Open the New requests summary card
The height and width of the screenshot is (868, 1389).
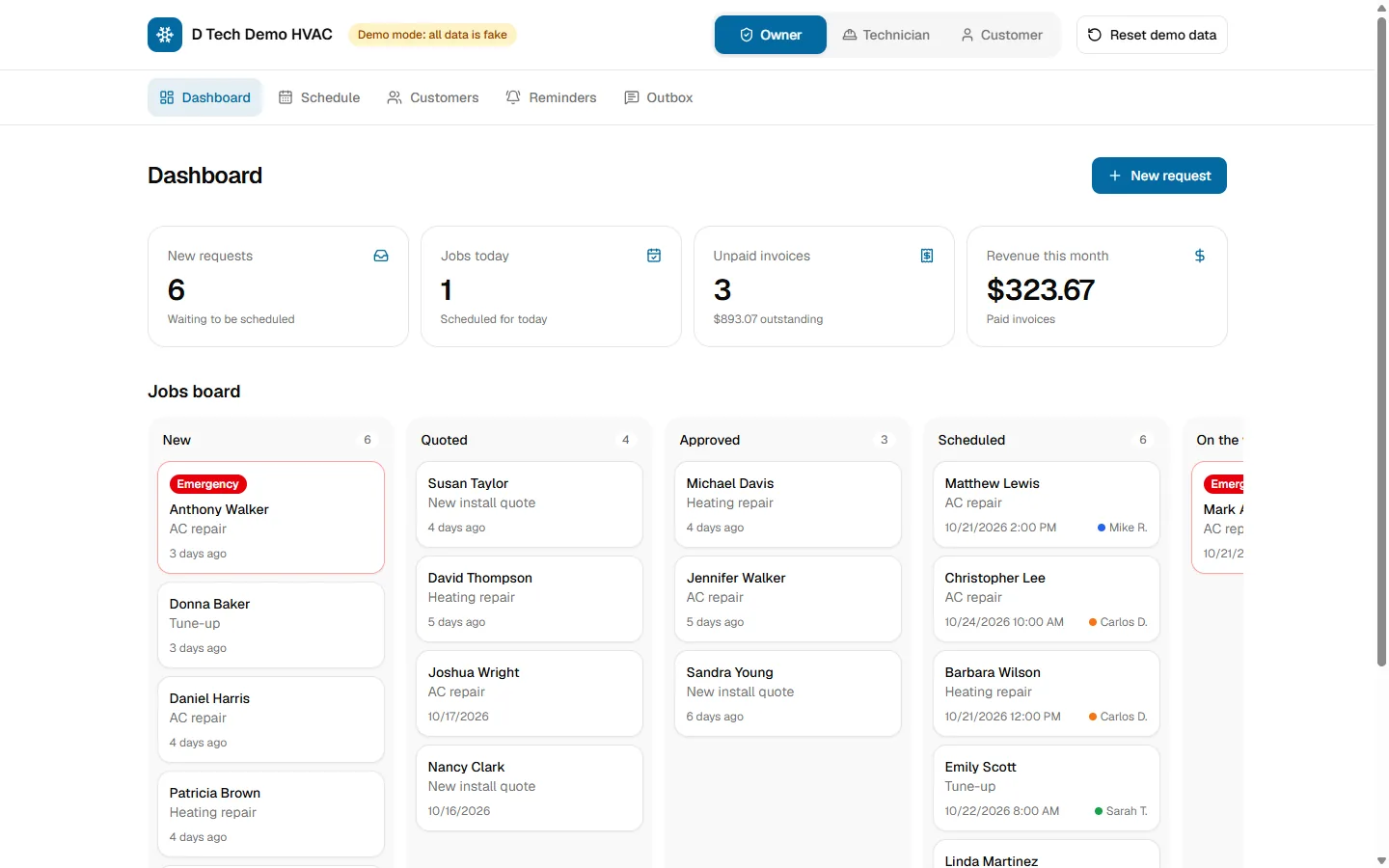tap(278, 286)
